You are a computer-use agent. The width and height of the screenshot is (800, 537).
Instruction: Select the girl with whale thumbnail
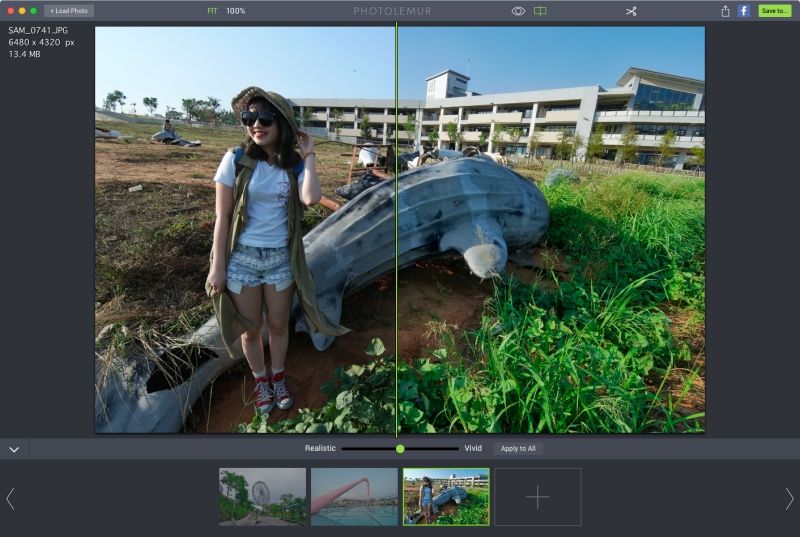click(446, 497)
